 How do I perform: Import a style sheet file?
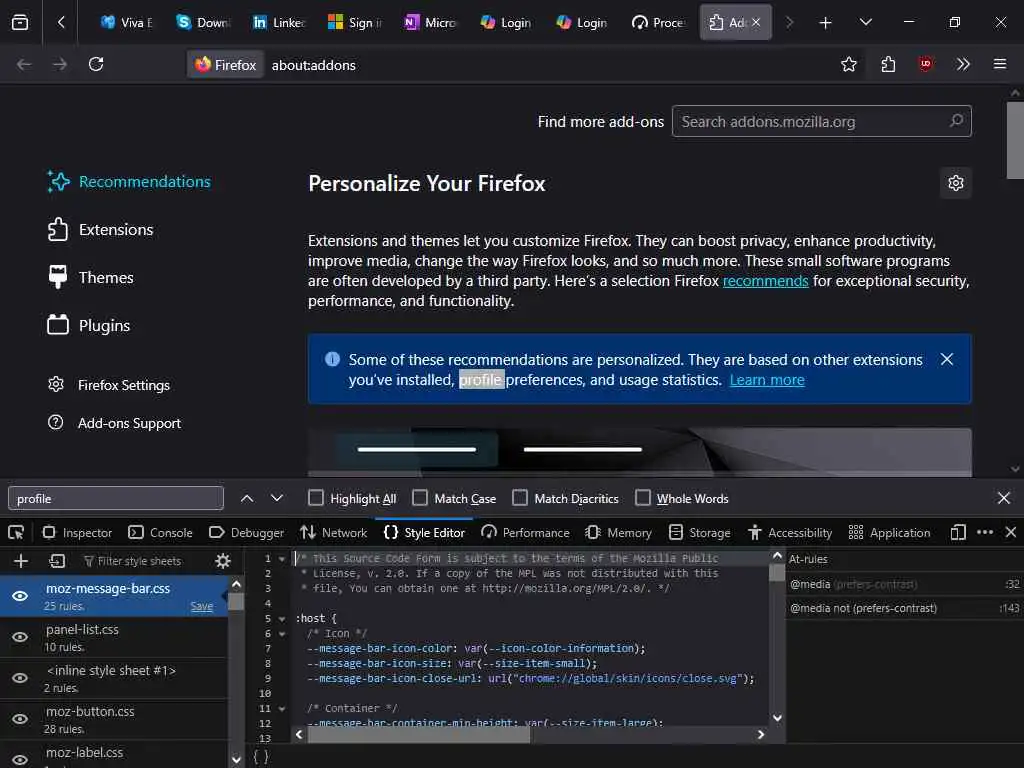(x=57, y=561)
